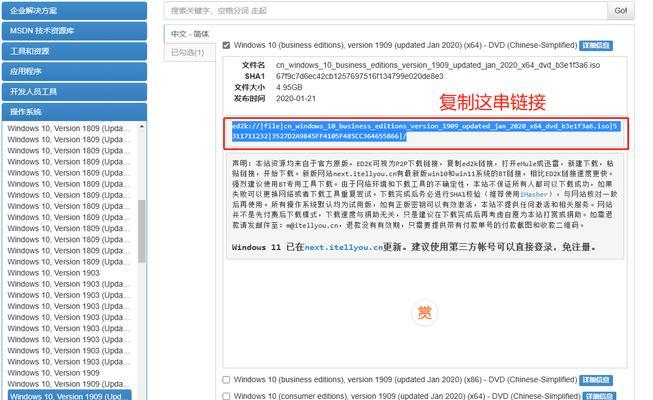Open 详细信息 for the consumer editions x64
Image resolution: width=653 pixels, height=400 pixels.
coord(599,396)
